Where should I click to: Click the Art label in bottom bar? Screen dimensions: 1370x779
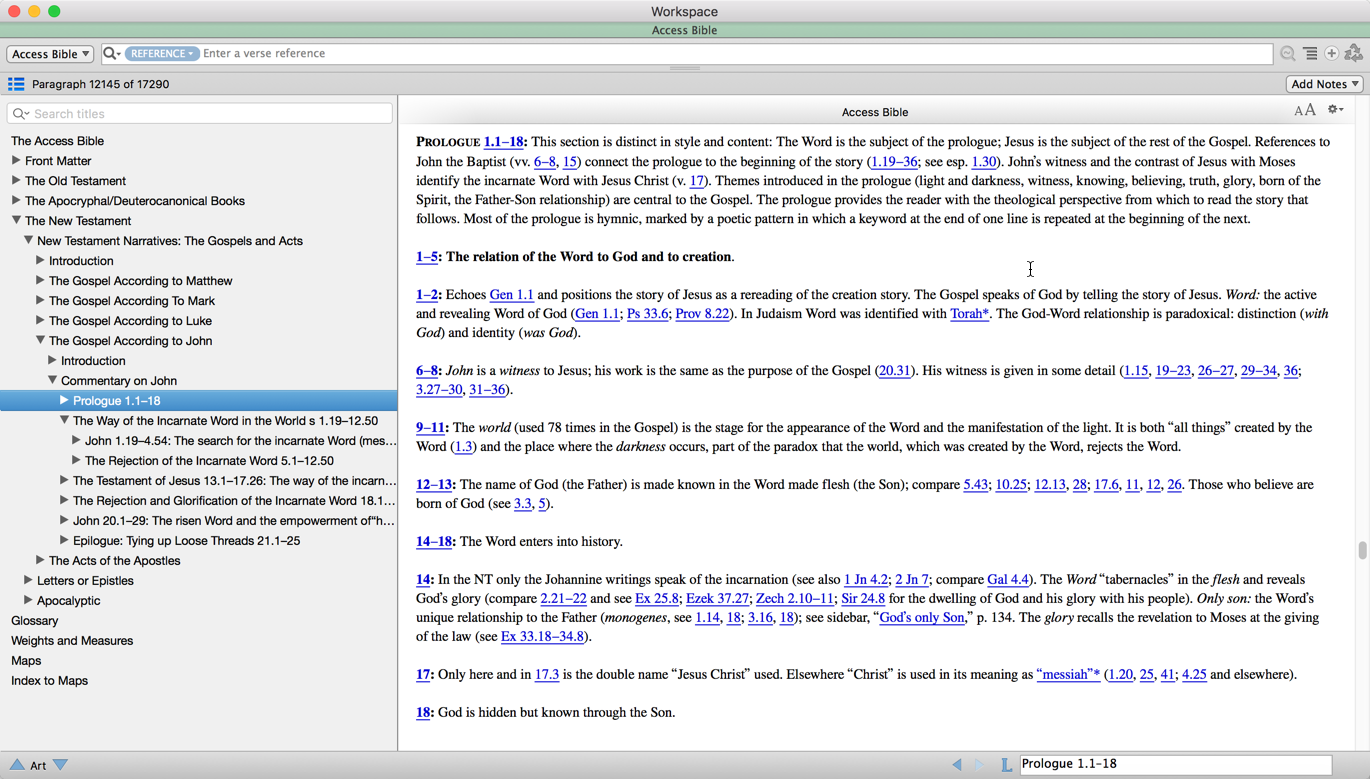(38, 766)
